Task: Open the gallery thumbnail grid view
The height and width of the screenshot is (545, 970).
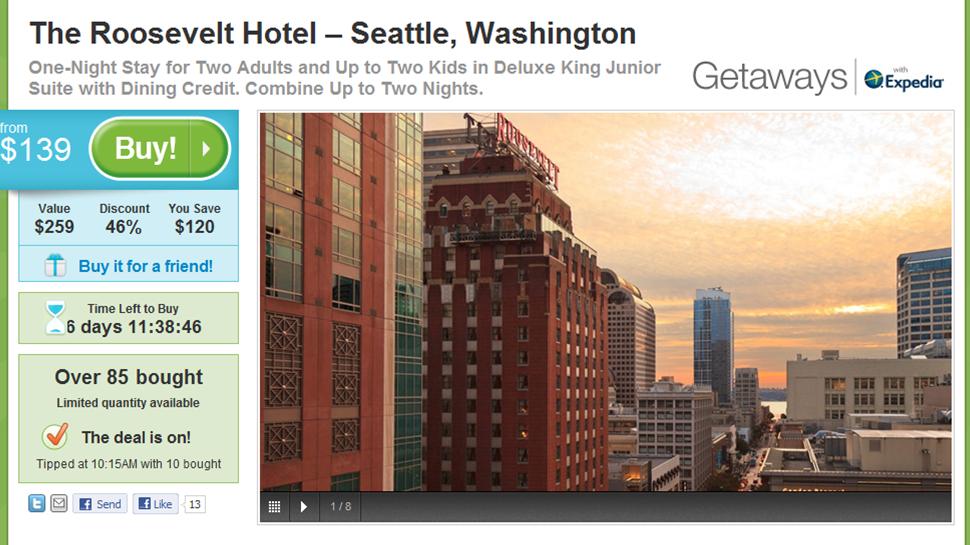Action: click(x=275, y=507)
